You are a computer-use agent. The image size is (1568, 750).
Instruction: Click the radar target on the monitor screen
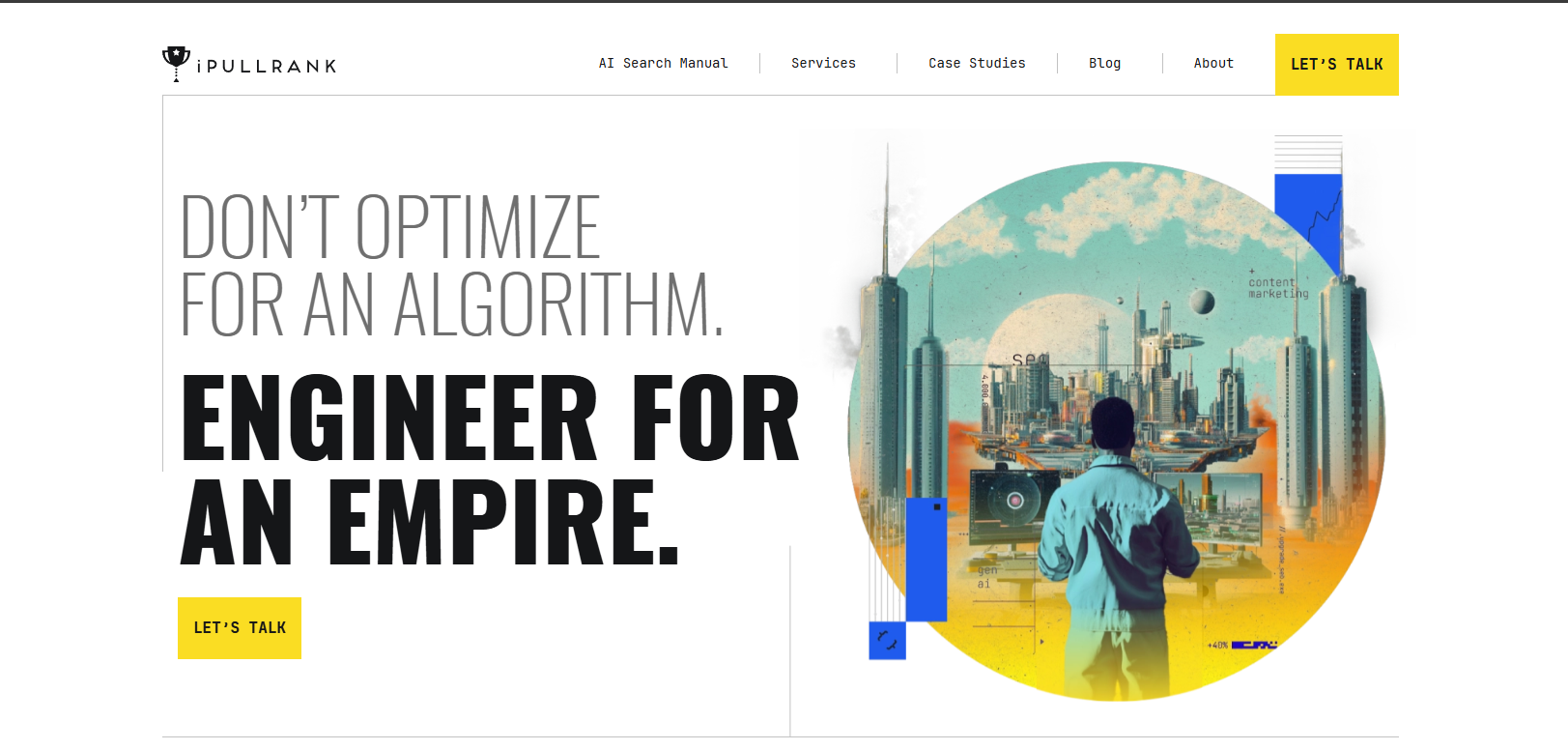(x=1014, y=501)
